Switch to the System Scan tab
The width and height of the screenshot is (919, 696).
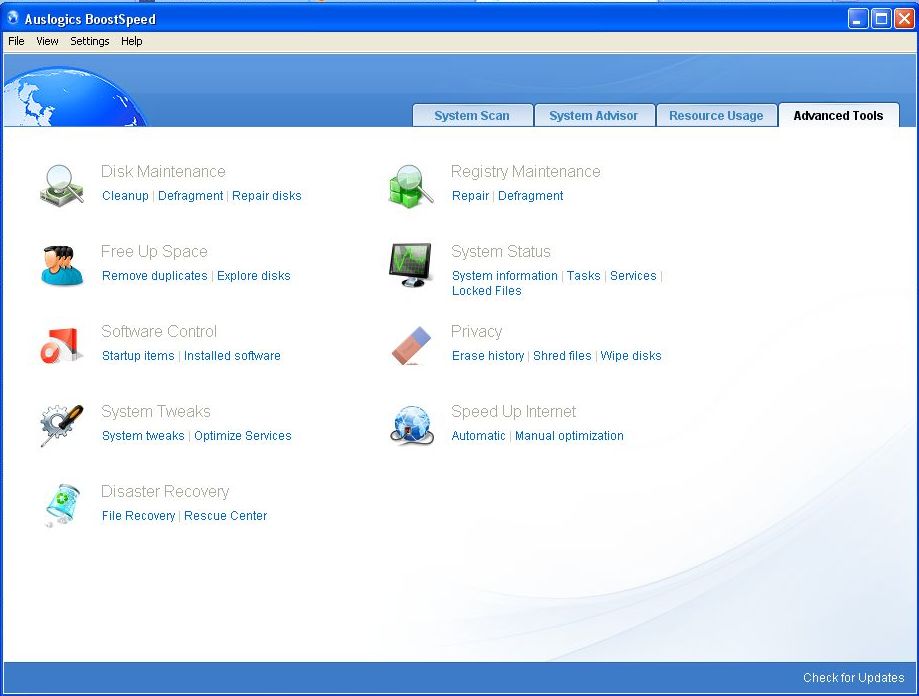coord(472,115)
